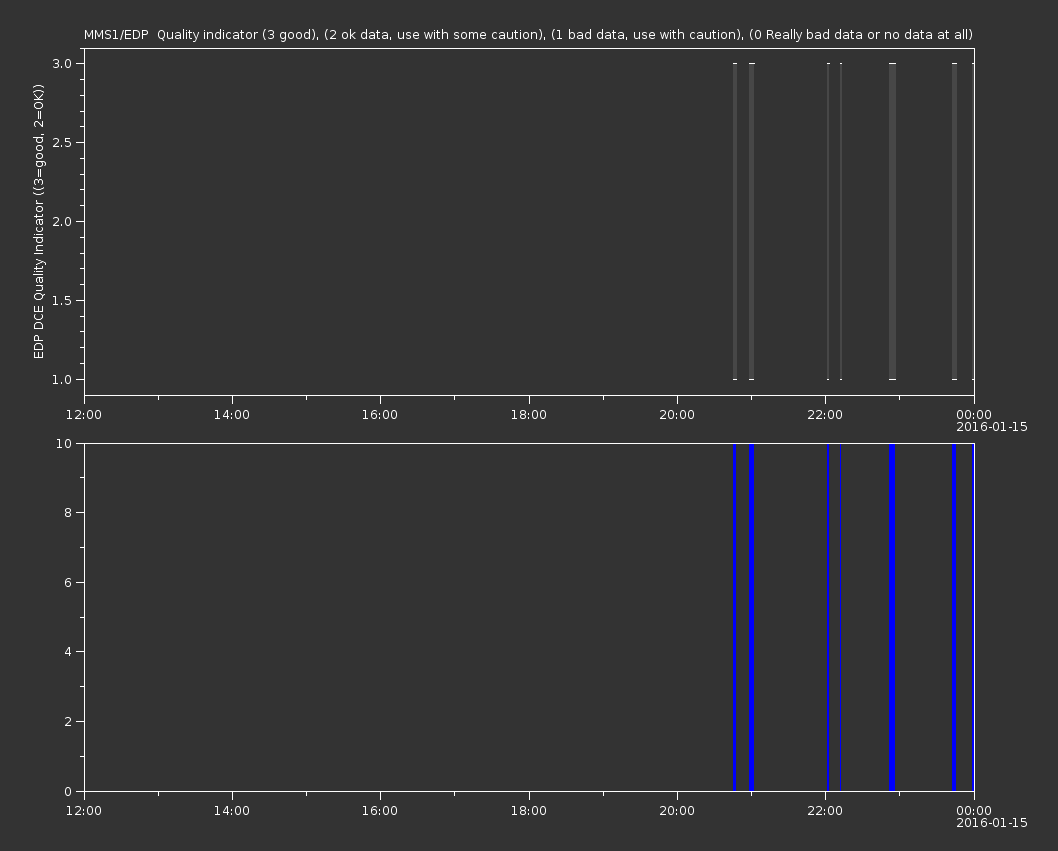Click the 12:00 time label under upper plot
The height and width of the screenshot is (851, 1058).
click(x=84, y=414)
